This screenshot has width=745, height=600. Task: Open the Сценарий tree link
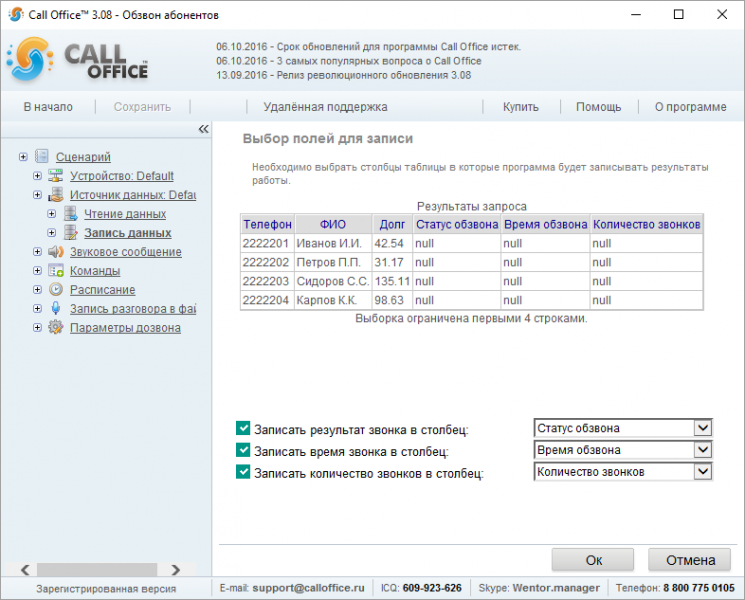(83, 157)
